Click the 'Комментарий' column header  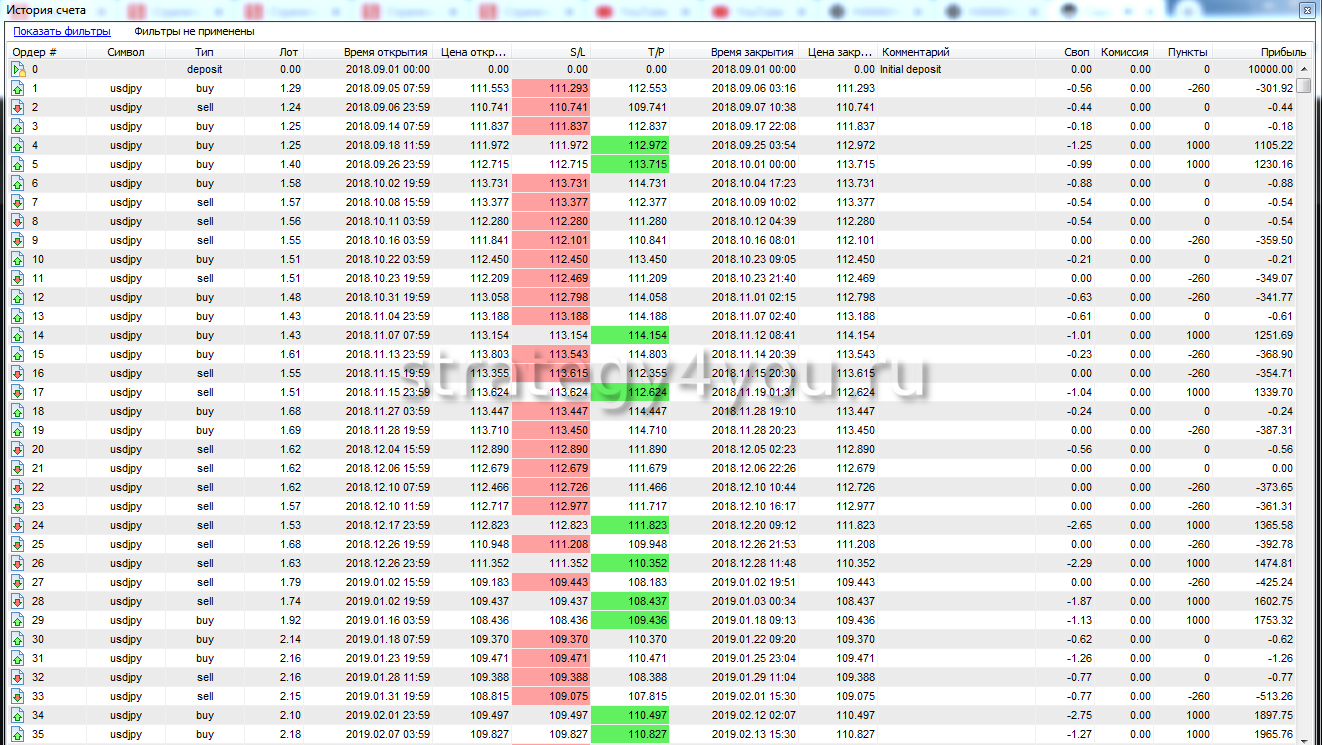[x=915, y=52]
